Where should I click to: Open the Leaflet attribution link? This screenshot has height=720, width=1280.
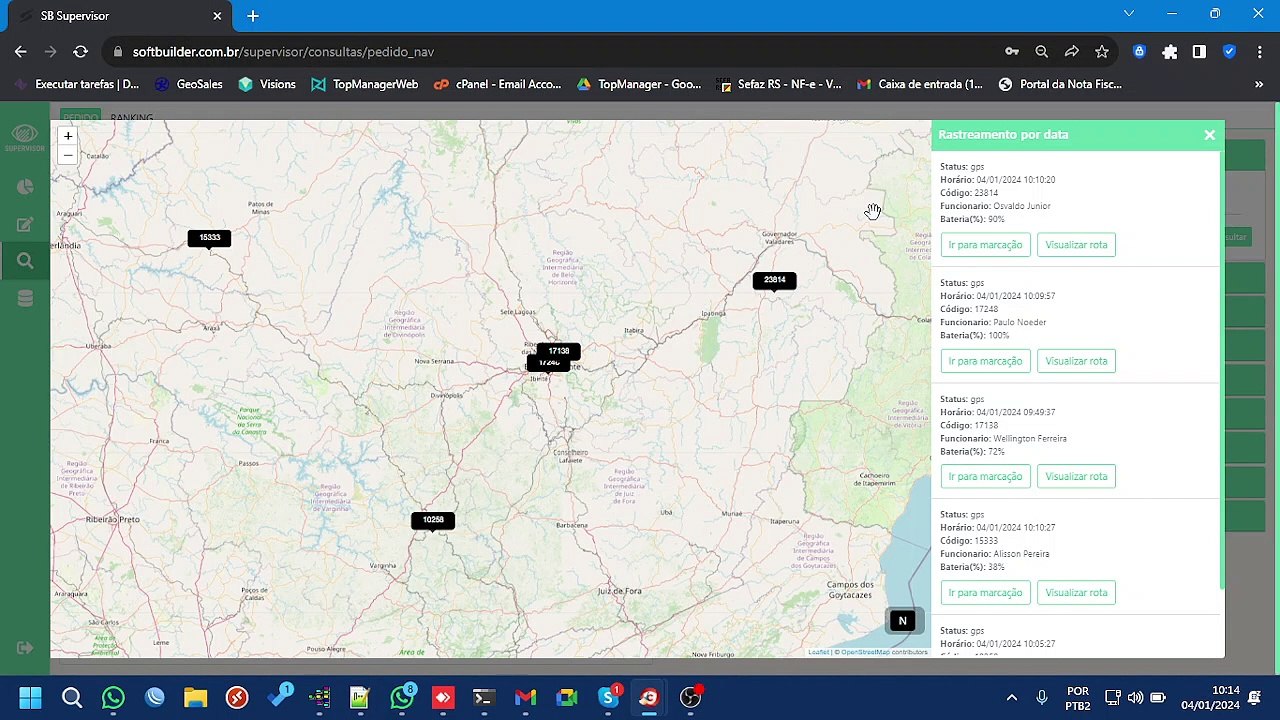[x=818, y=652]
